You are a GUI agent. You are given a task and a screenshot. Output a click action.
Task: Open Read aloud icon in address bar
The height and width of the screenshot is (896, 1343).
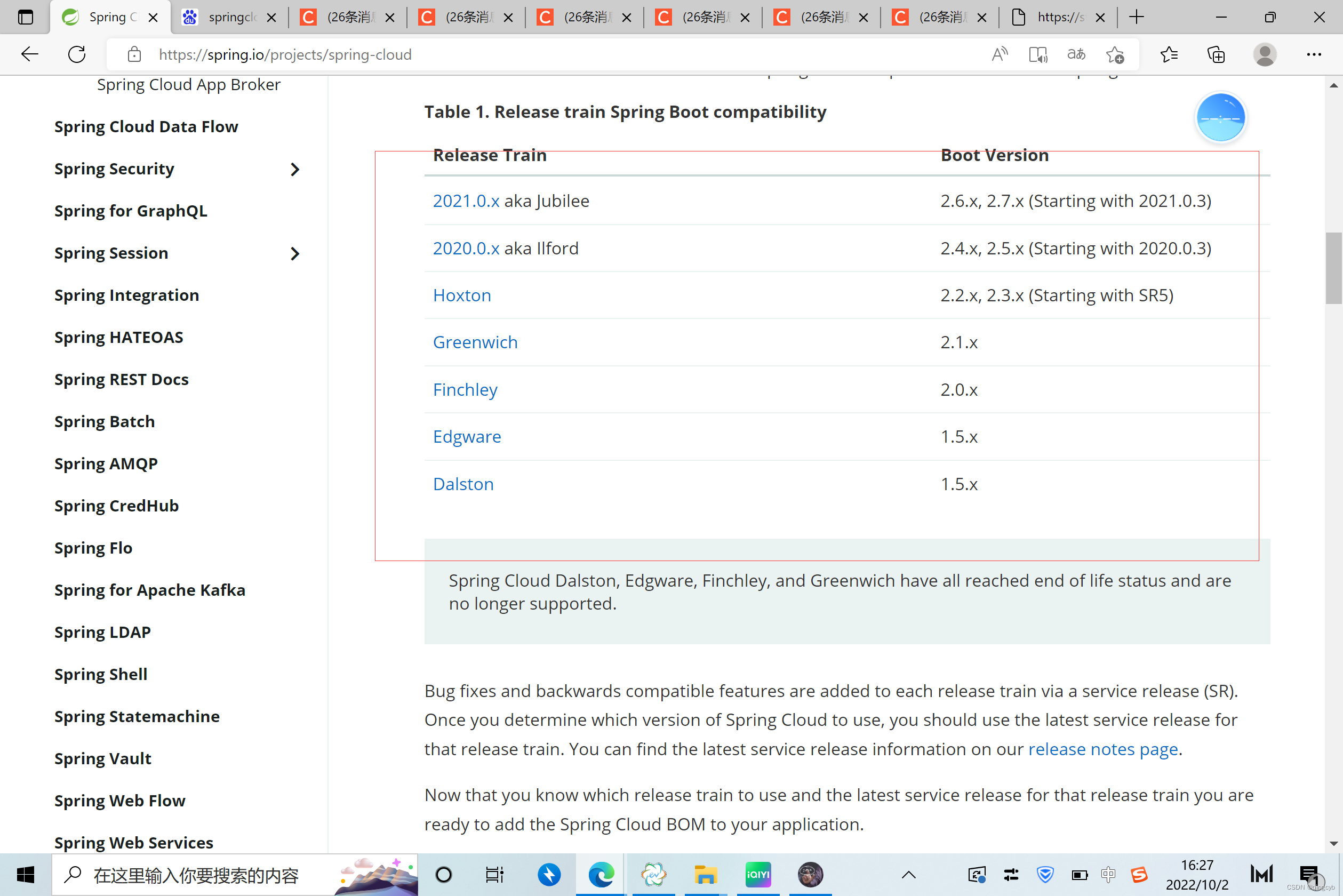click(1000, 54)
